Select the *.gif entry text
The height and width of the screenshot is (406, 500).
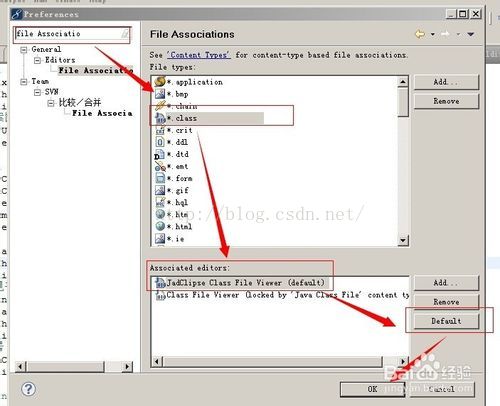point(178,190)
